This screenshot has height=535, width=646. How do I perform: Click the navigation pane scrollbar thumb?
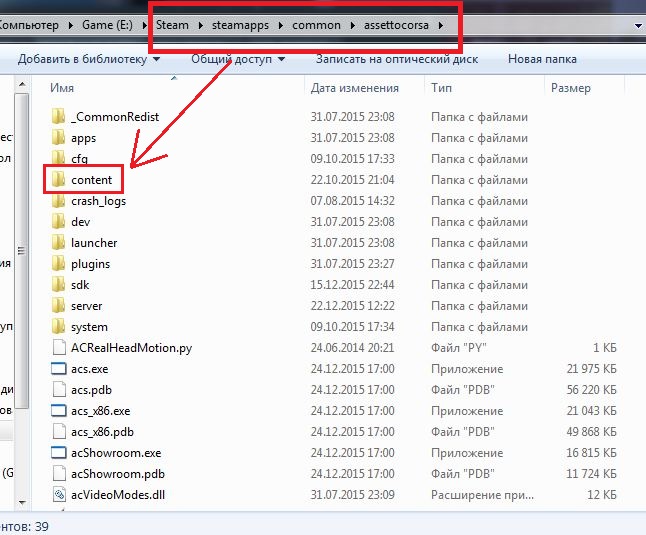22,251
